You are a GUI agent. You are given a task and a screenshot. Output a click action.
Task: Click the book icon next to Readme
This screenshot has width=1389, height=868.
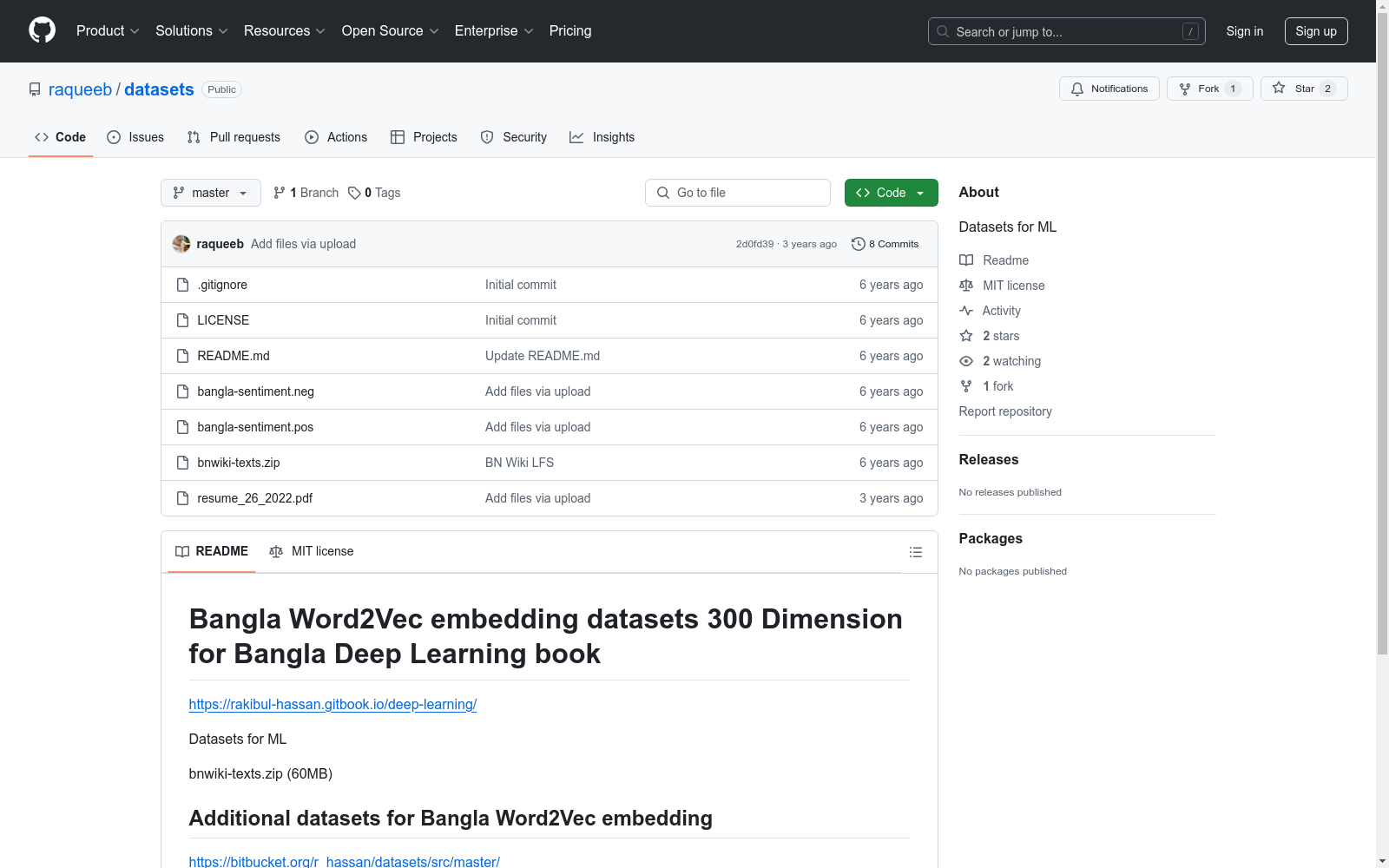[966, 260]
